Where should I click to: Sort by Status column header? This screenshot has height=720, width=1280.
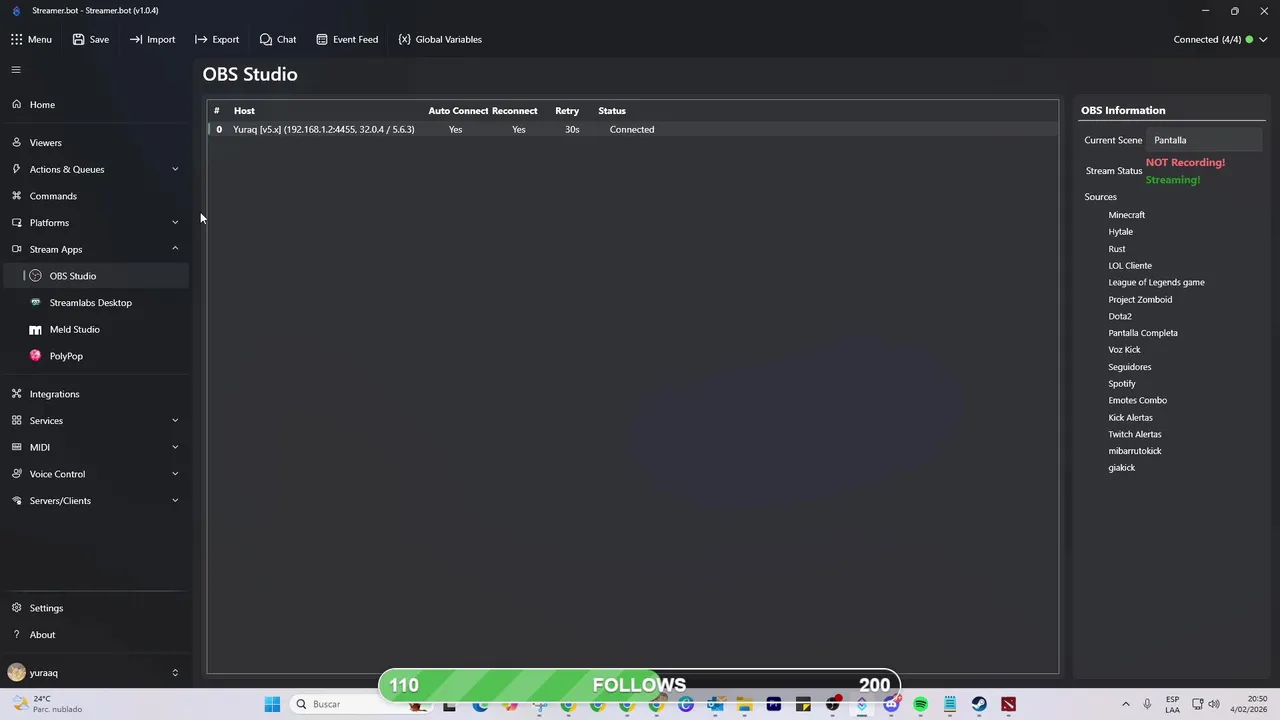coord(612,111)
